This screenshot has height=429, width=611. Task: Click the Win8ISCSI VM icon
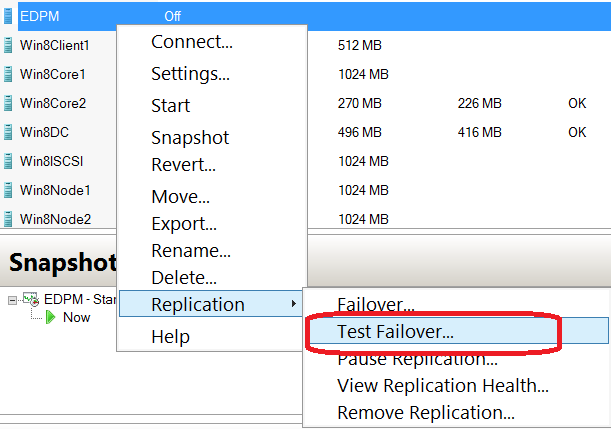click(x=8, y=161)
